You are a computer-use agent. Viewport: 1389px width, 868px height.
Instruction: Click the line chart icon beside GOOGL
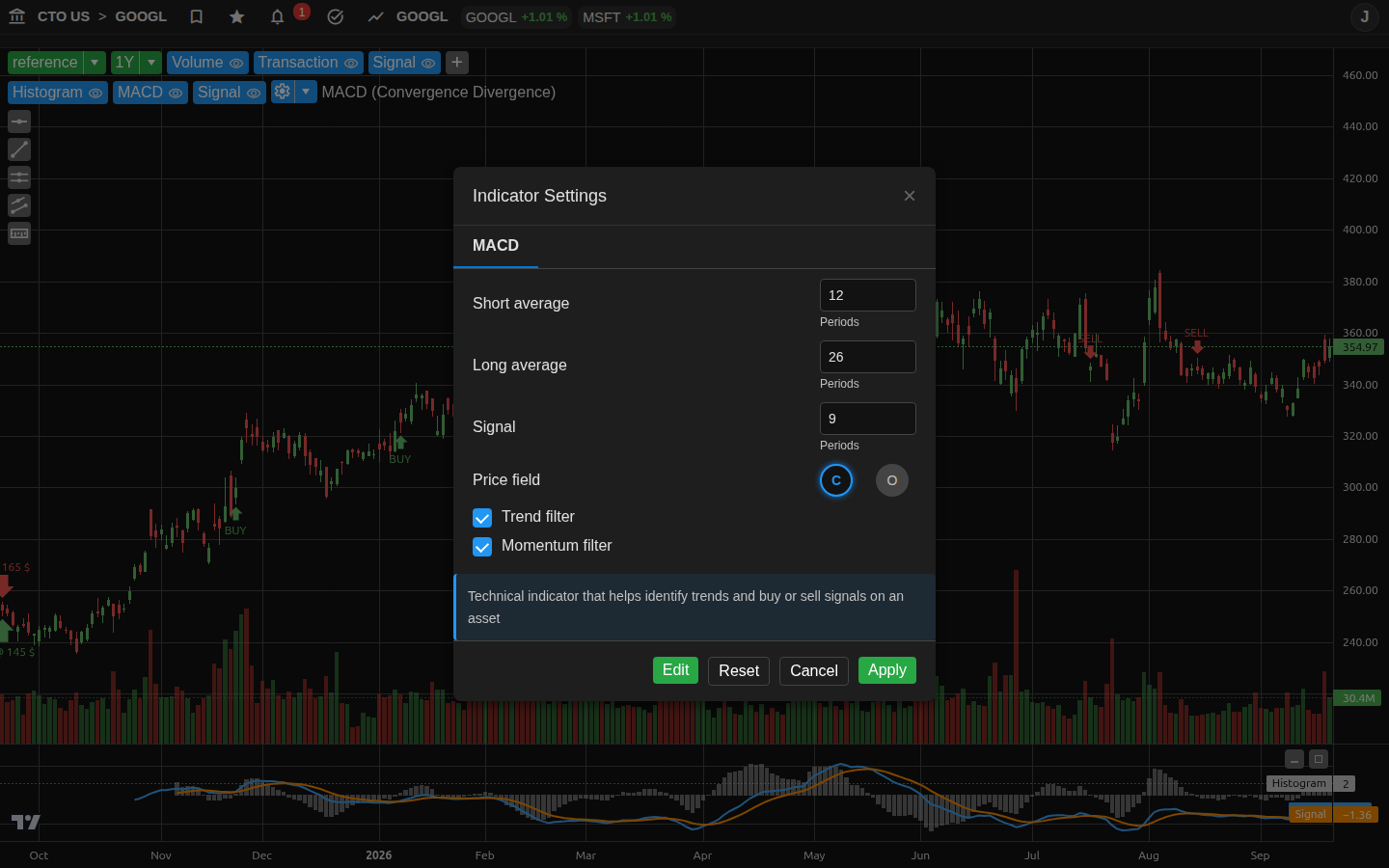coord(376,16)
